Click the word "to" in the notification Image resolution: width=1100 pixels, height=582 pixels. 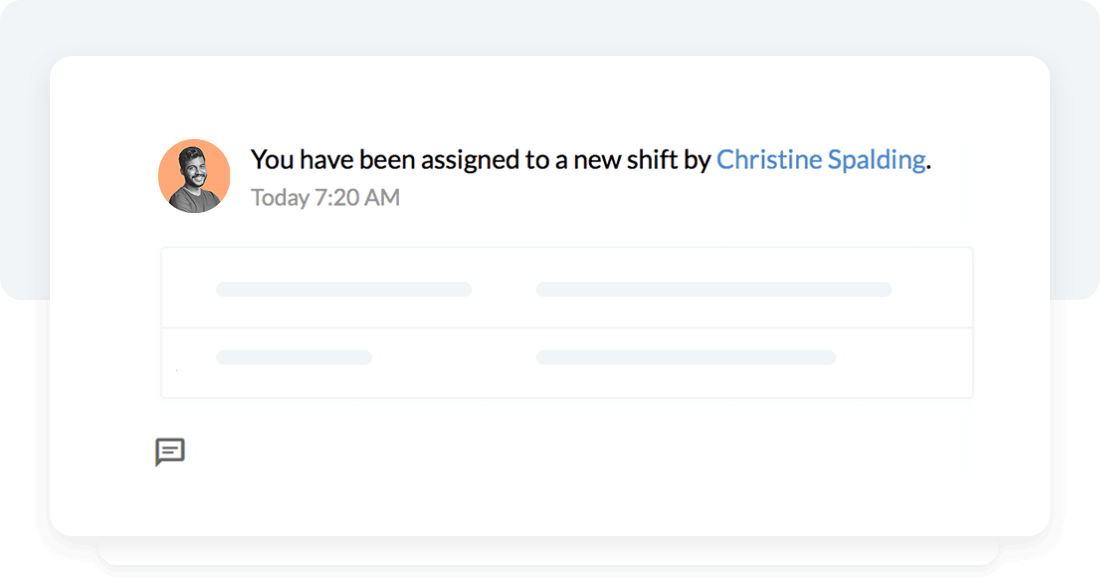click(x=537, y=160)
